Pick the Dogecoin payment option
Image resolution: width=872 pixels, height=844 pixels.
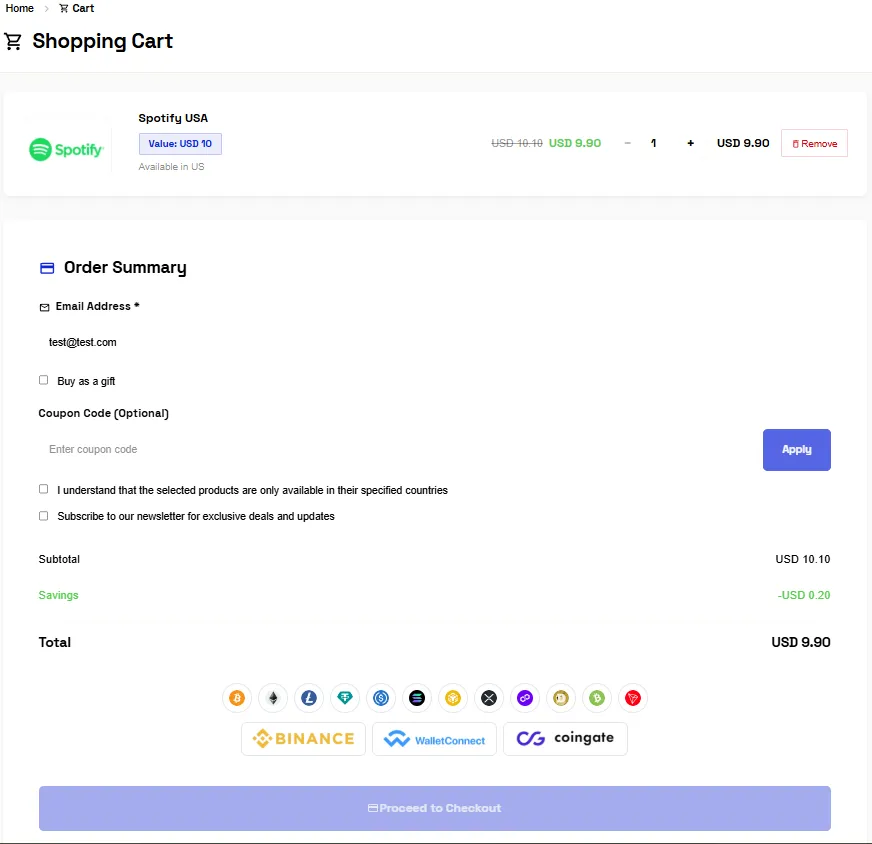coord(561,698)
